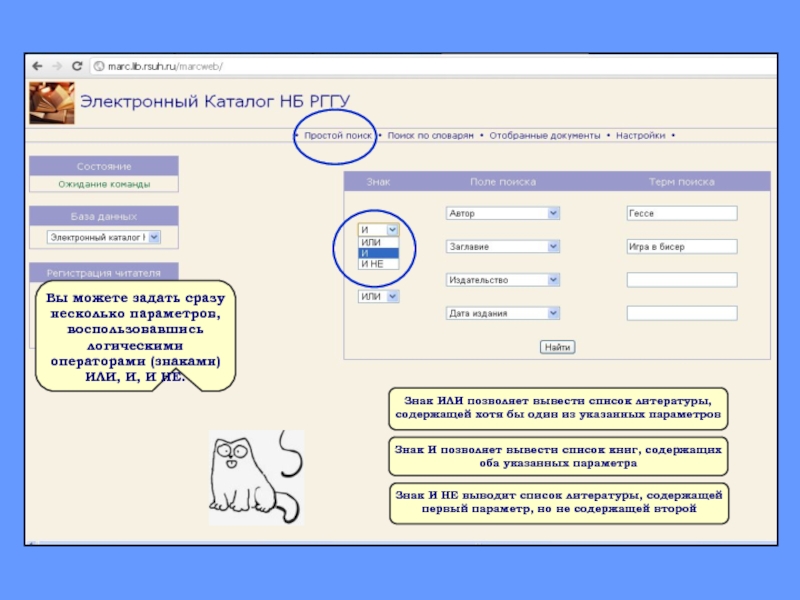Click the globe icon in the address bar
The height and width of the screenshot is (600, 800).
click(99, 66)
